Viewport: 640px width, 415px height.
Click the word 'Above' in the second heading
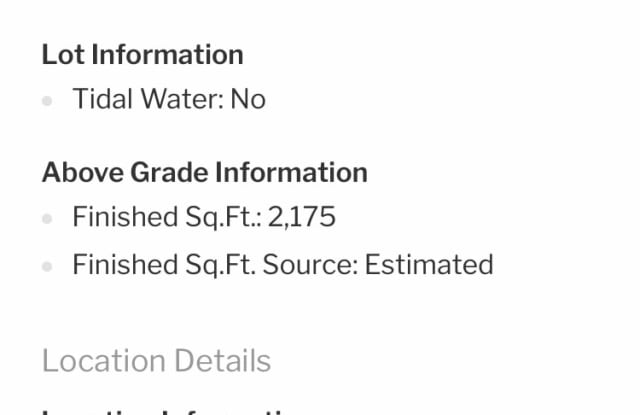(82, 172)
